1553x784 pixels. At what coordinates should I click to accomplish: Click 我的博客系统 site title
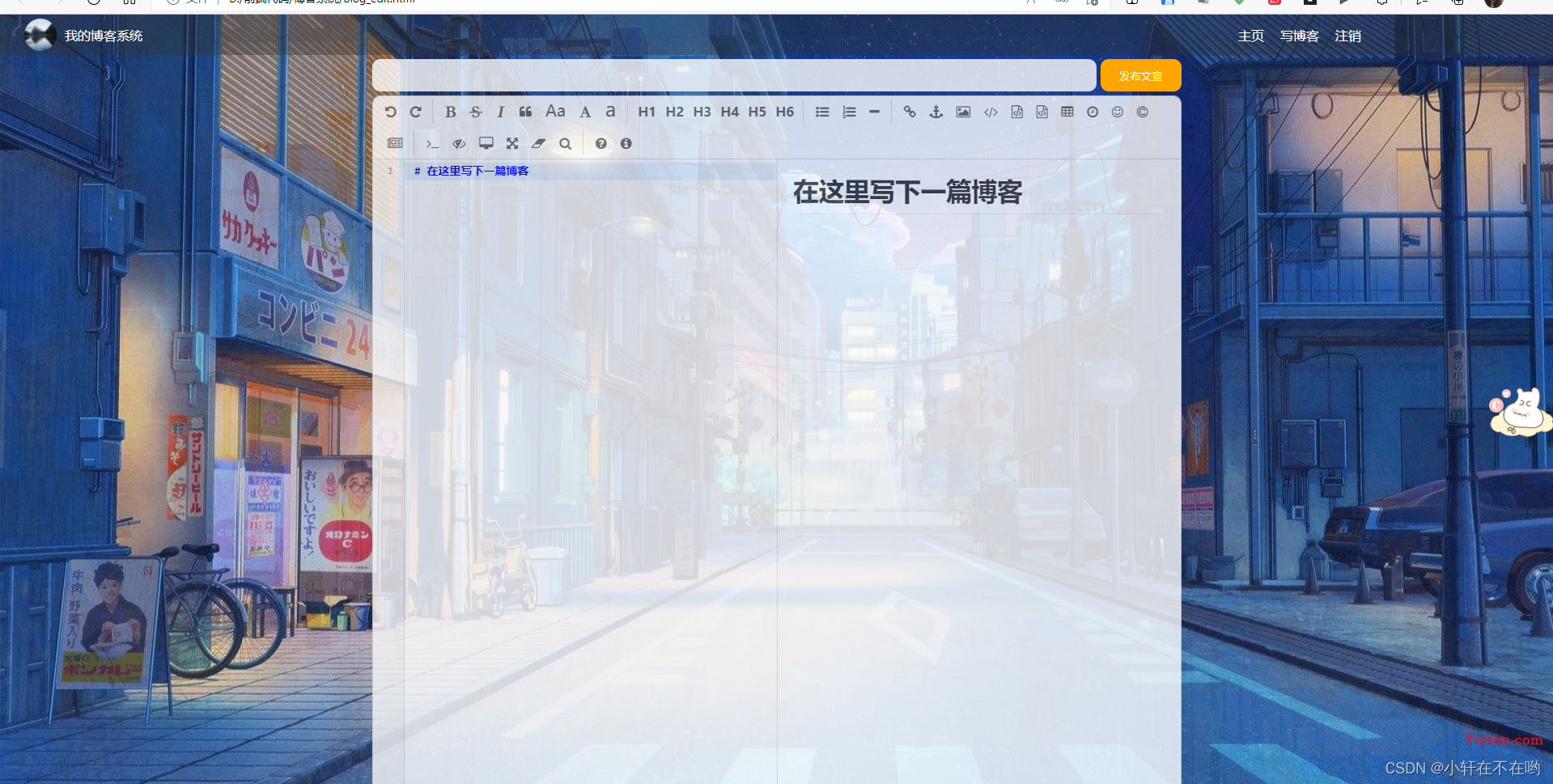(104, 36)
